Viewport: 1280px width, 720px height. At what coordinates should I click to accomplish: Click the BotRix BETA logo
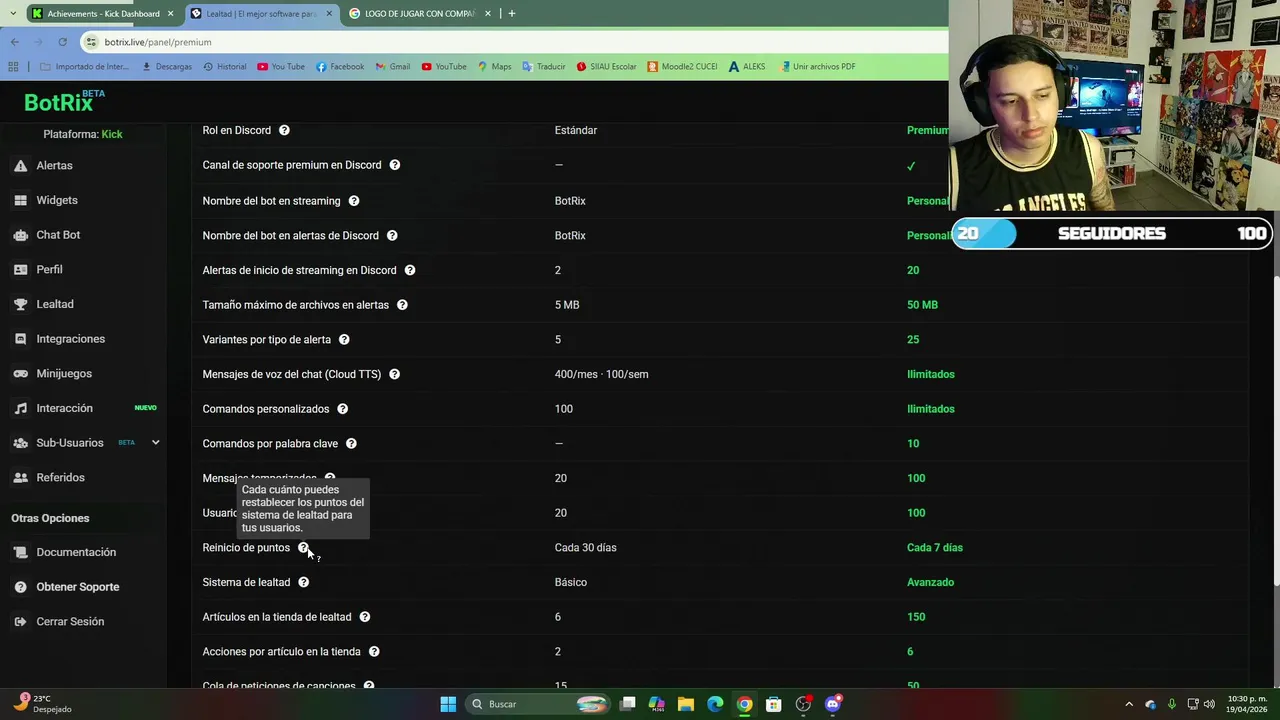point(64,102)
